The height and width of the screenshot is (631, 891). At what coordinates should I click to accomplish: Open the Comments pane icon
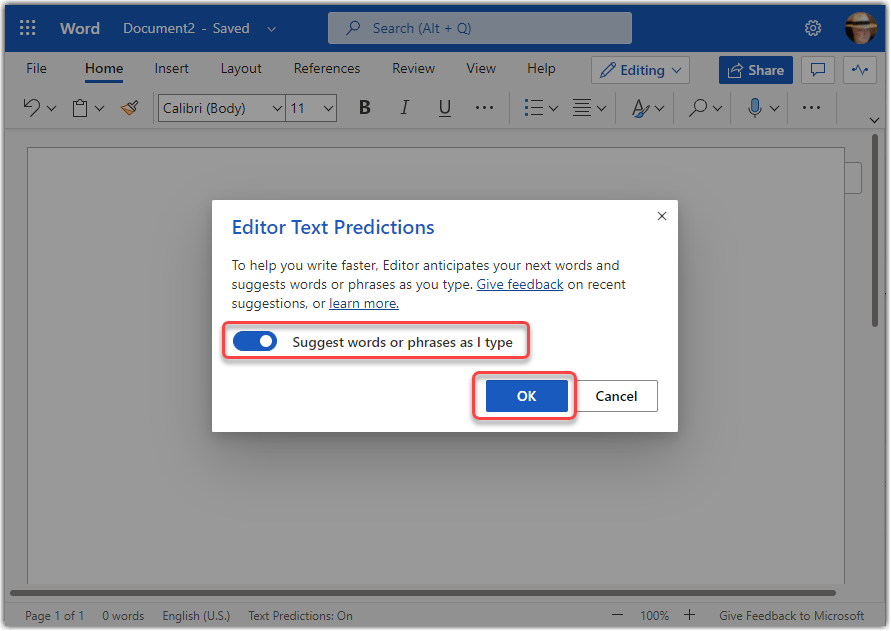818,70
